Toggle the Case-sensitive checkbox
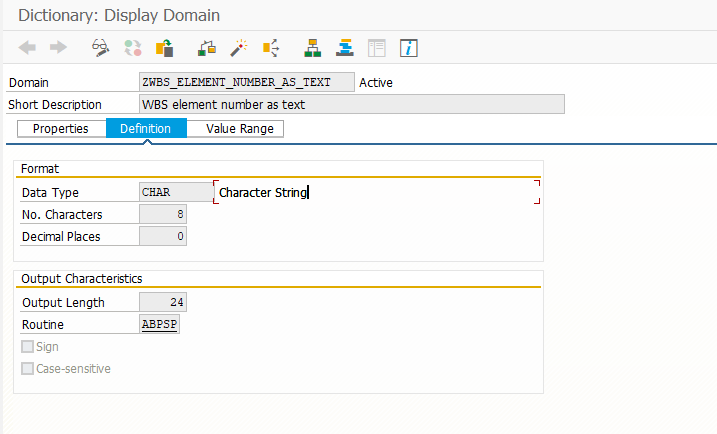Image resolution: width=717 pixels, height=434 pixels. [x=27, y=369]
